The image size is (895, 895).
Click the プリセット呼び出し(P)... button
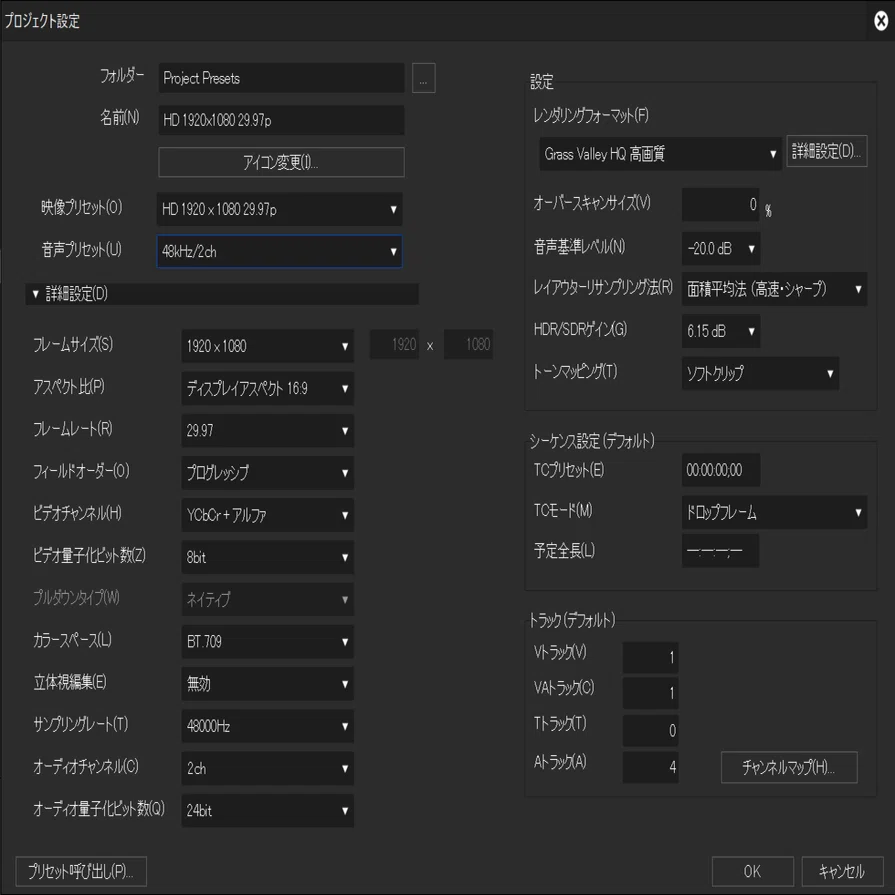click(81, 871)
